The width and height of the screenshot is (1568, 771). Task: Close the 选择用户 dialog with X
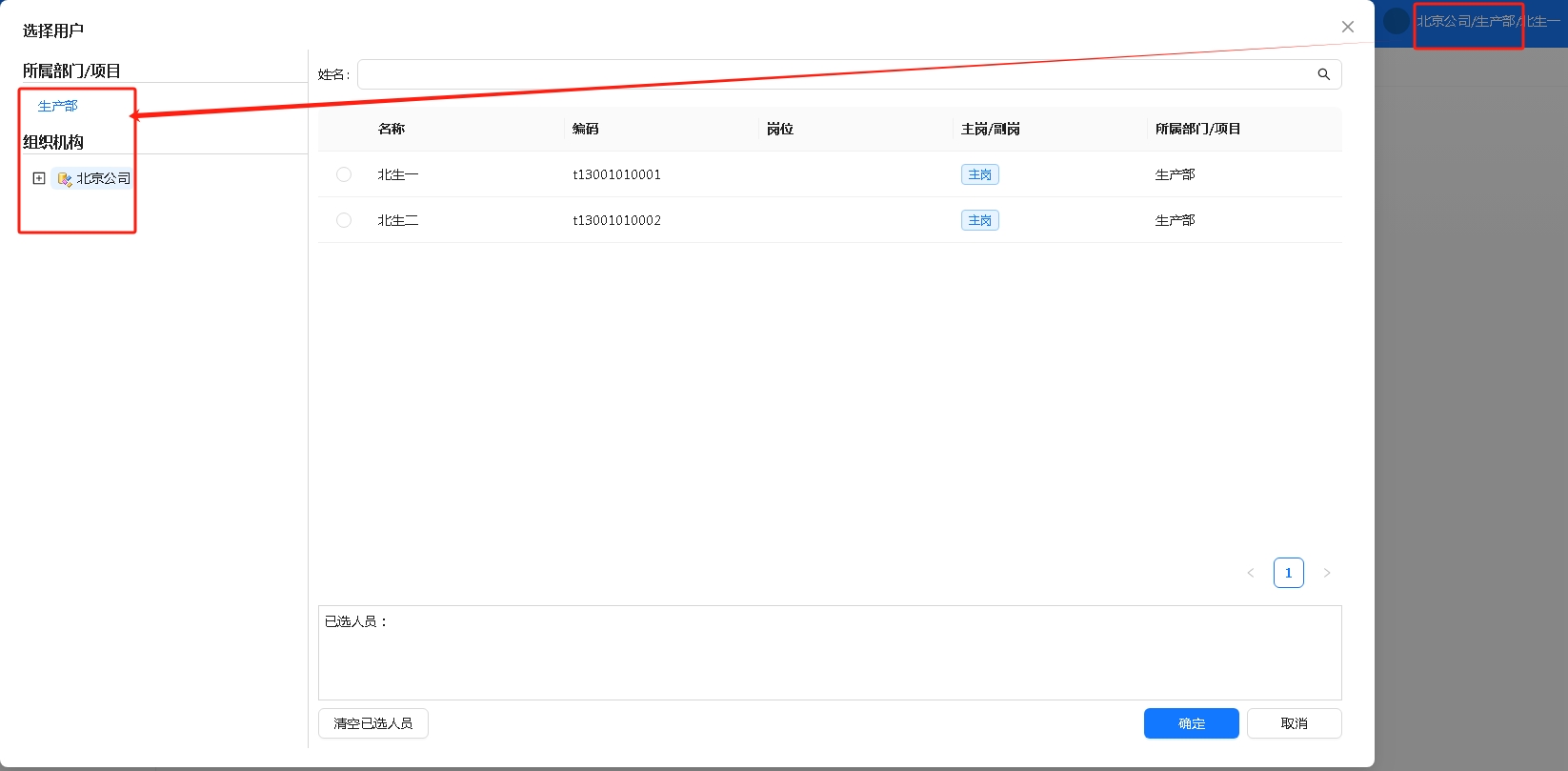click(x=1347, y=27)
